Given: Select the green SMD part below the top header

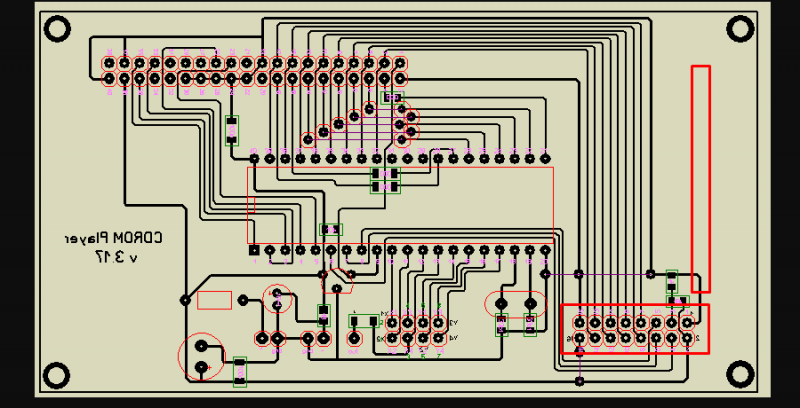Looking at the screenshot, I should tap(233, 129).
